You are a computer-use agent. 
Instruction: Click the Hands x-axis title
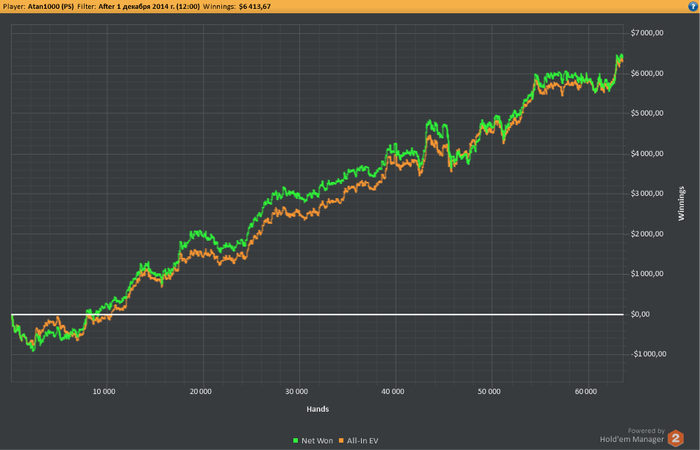317,409
